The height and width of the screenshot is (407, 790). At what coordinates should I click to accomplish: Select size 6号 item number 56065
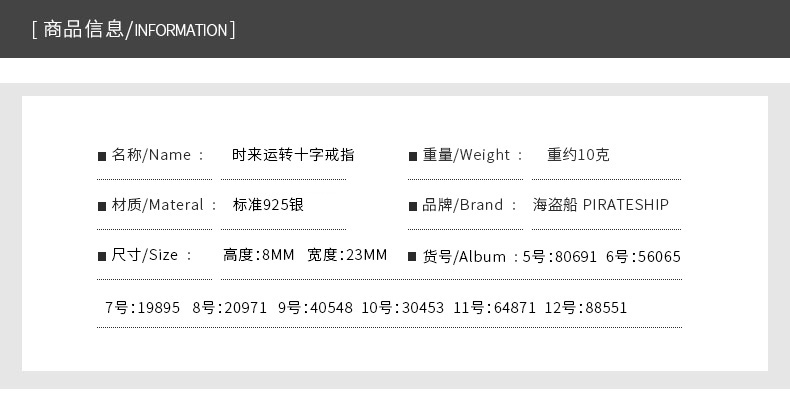[643, 257]
